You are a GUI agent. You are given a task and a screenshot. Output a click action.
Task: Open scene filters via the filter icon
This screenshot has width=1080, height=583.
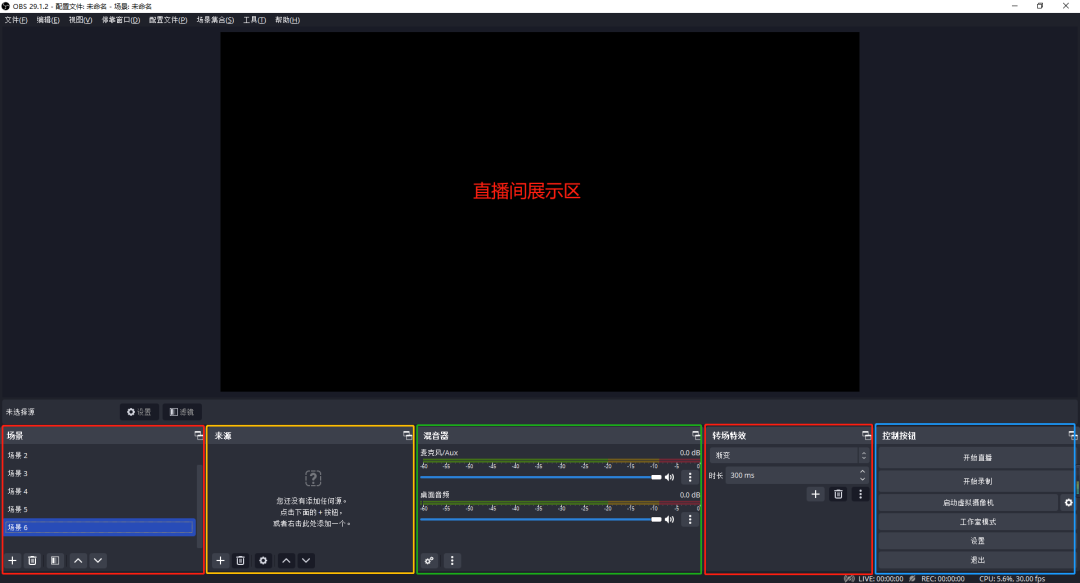[x=55, y=560]
